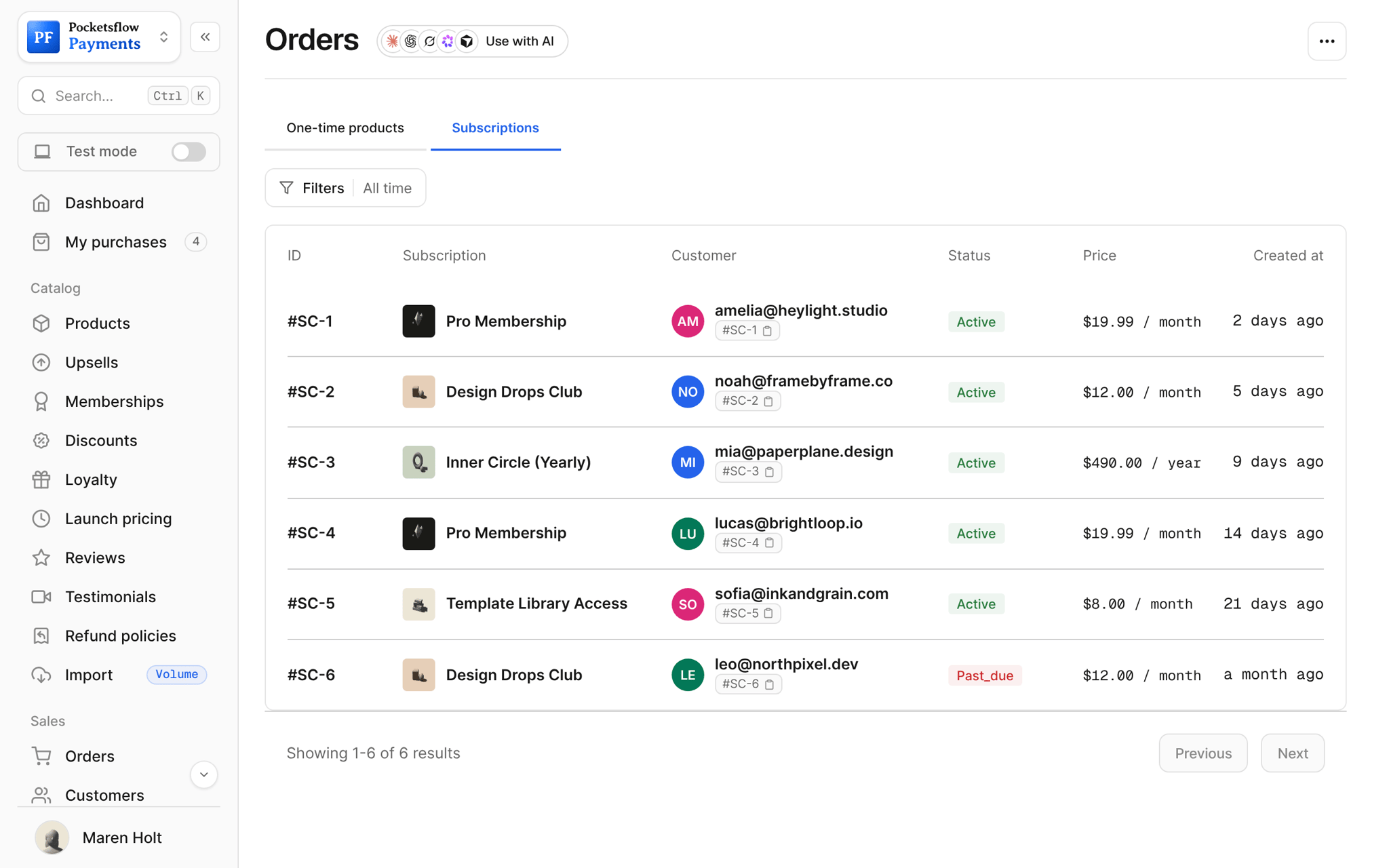Focus the Search field in the sidebar
The height and width of the screenshot is (868, 1389).
[x=119, y=96]
